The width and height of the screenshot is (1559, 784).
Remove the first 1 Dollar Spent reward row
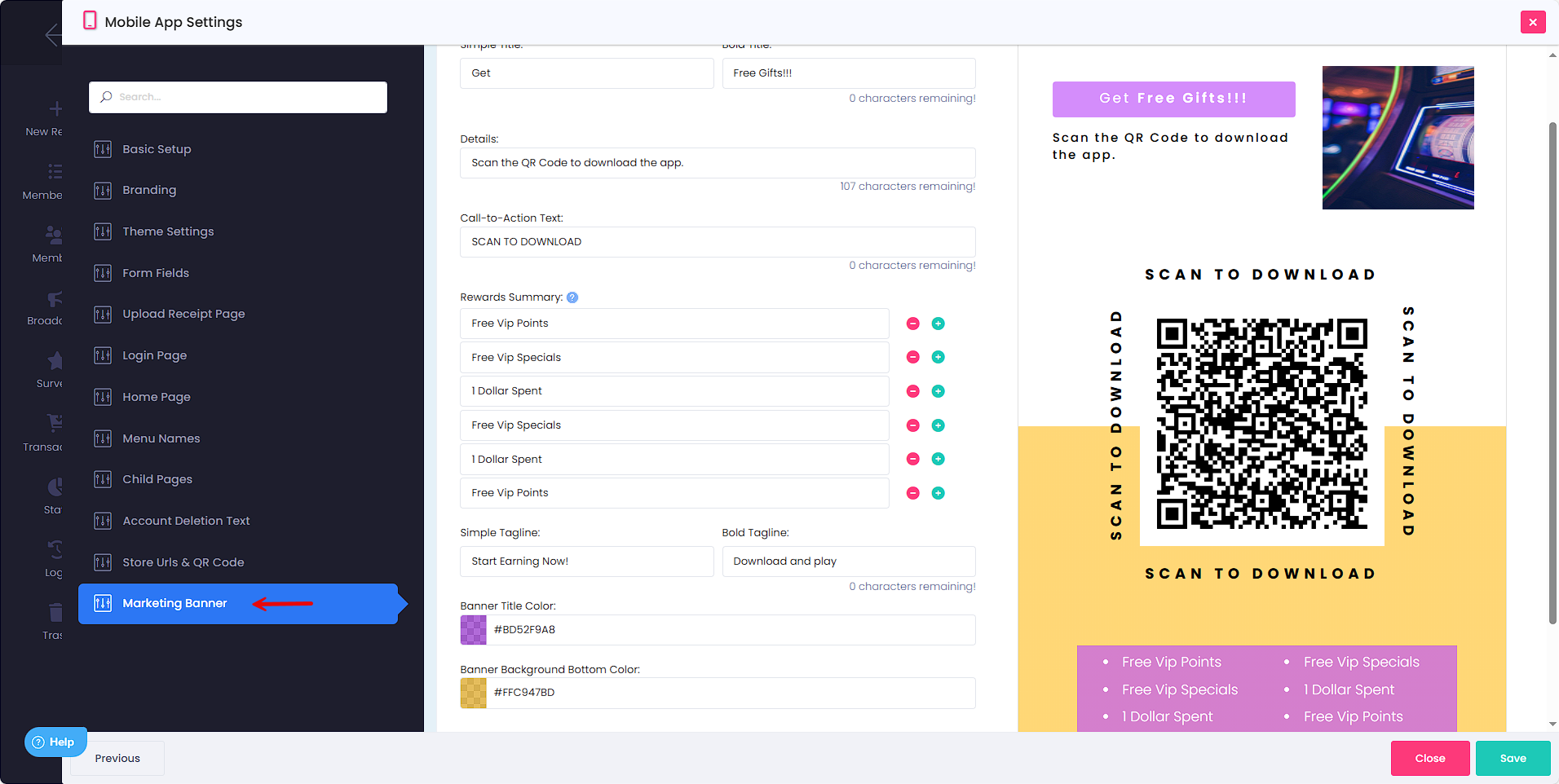(x=912, y=391)
